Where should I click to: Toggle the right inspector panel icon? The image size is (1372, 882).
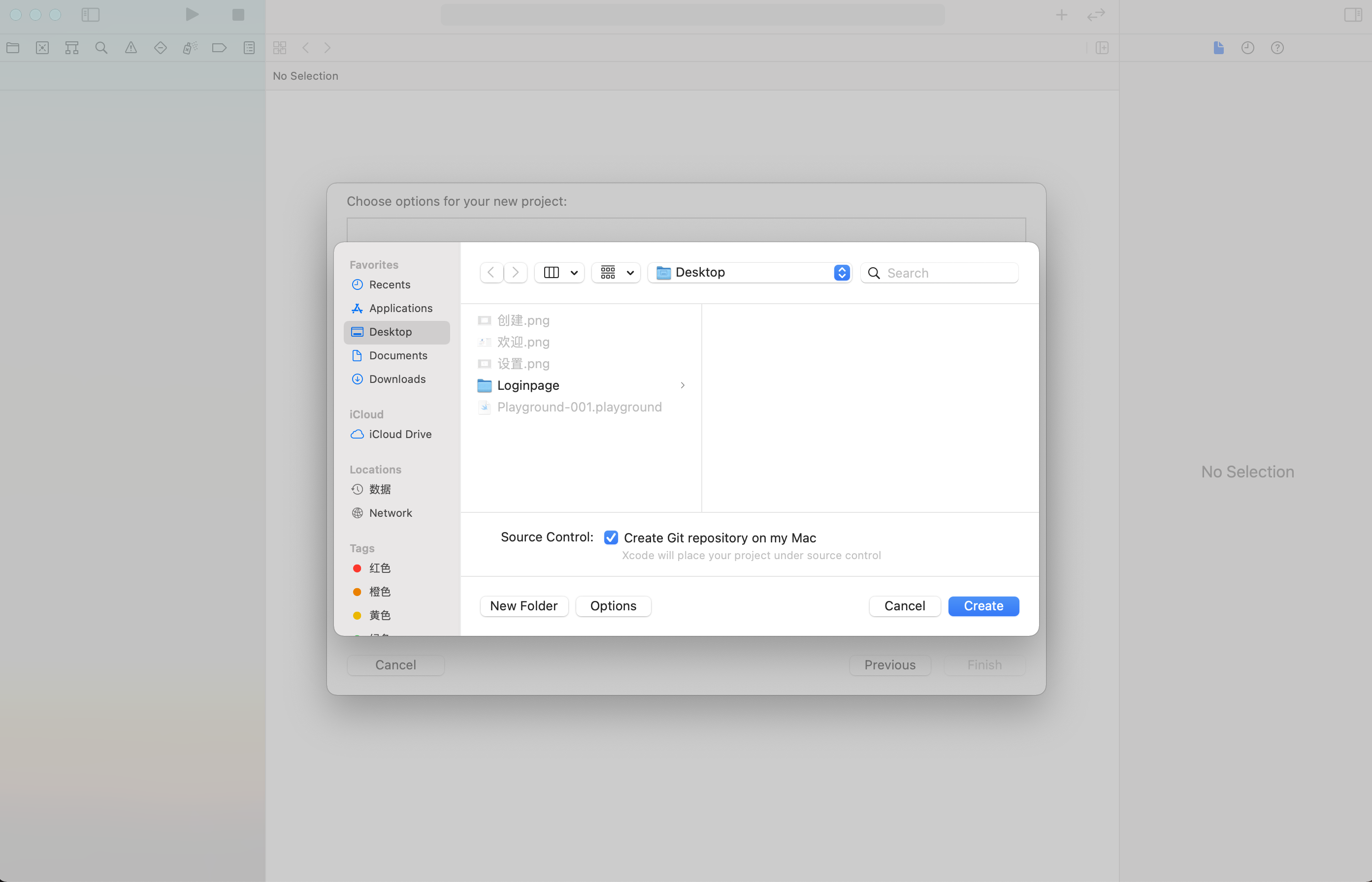pos(1352,15)
